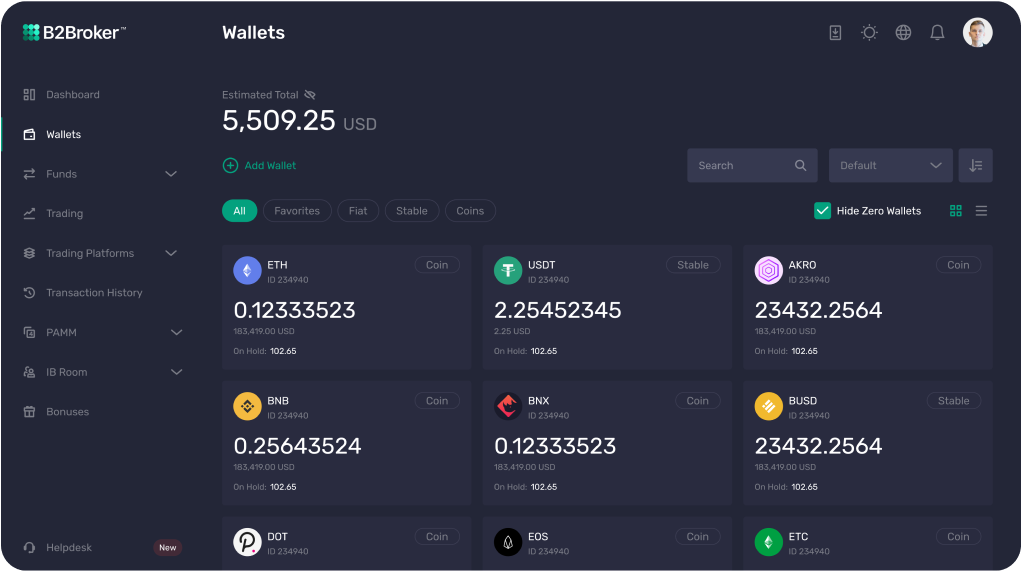The width and height of the screenshot is (1021, 571).
Task: Switch to grid view
Action: (x=956, y=211)
